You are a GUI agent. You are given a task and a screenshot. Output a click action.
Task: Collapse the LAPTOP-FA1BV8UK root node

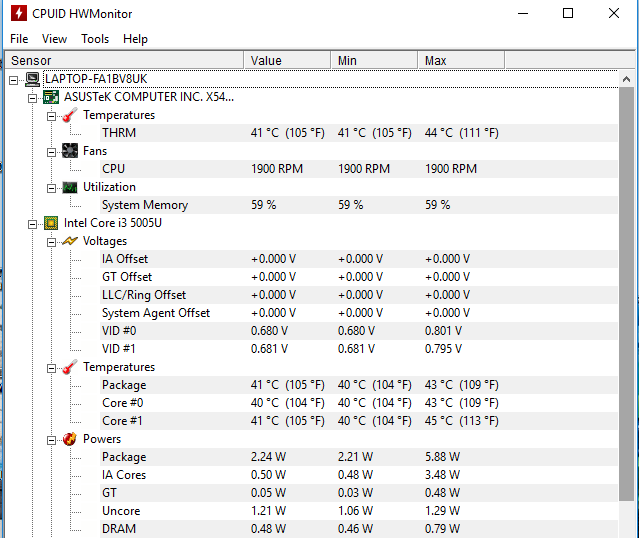click(x=13, y=80)
